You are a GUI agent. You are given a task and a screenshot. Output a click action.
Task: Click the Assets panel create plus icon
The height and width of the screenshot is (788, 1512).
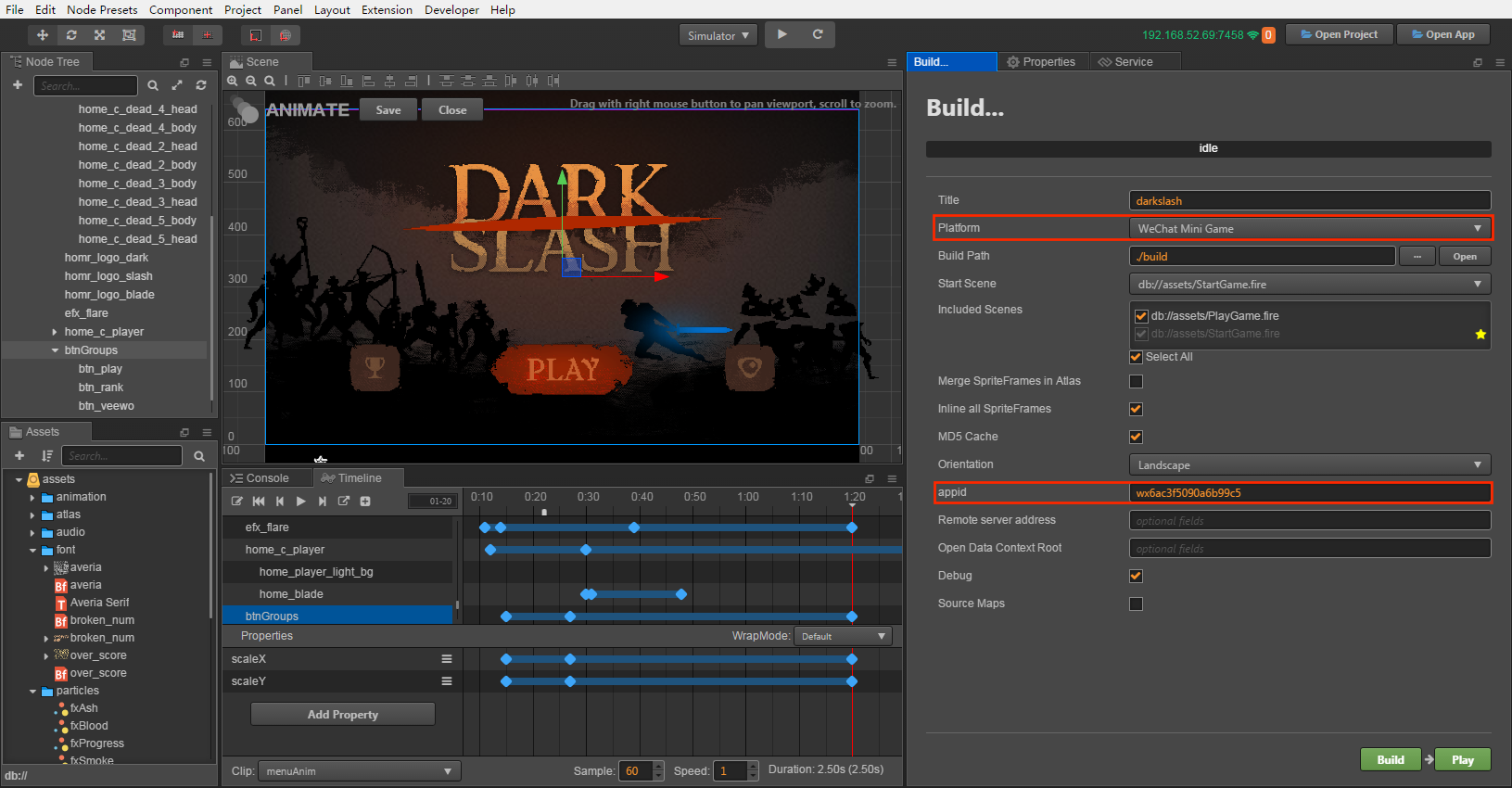point(19,455)
